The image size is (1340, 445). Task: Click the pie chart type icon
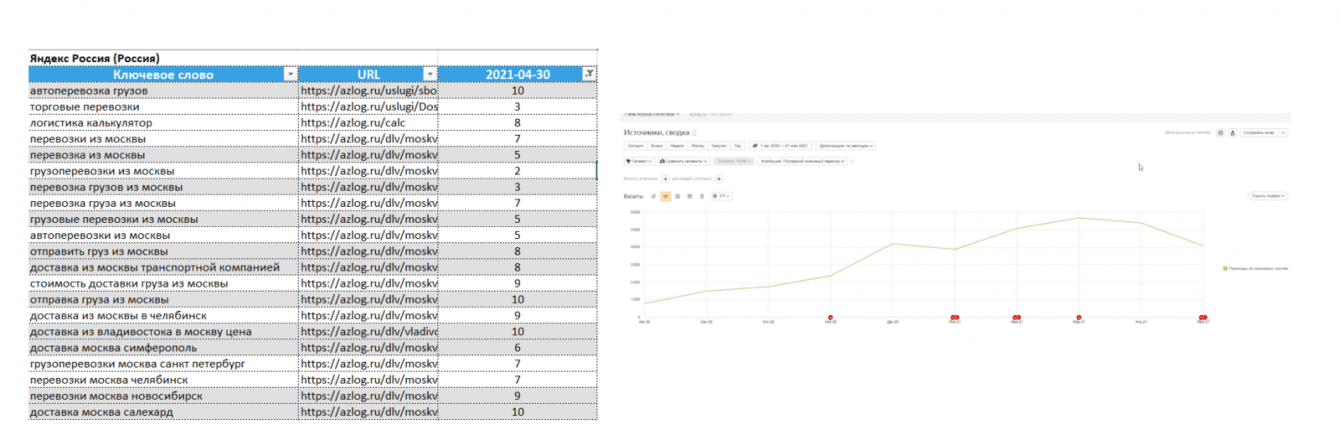click(x=653, y=196)
